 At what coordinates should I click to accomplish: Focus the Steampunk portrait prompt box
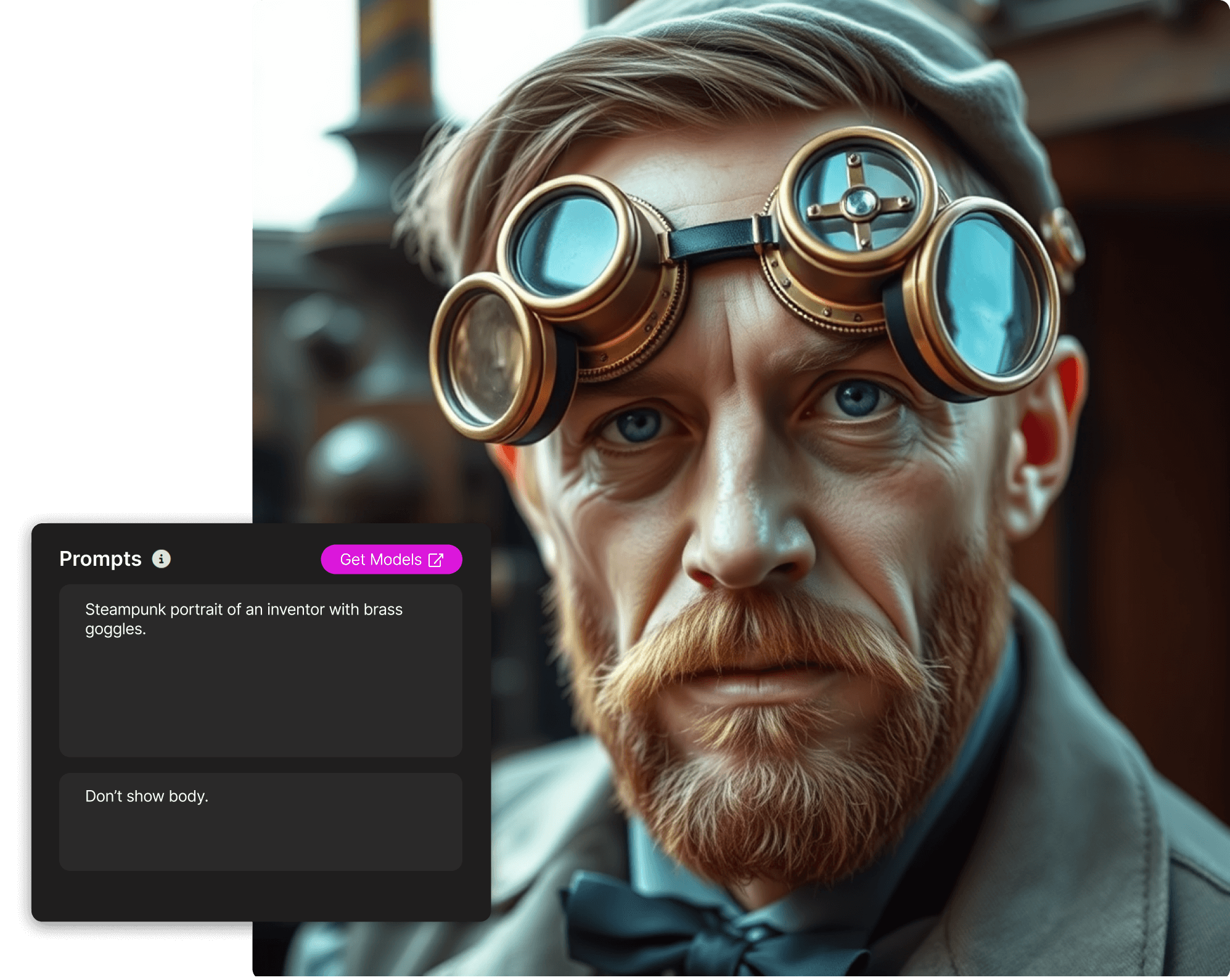click(x=244, y=610)
